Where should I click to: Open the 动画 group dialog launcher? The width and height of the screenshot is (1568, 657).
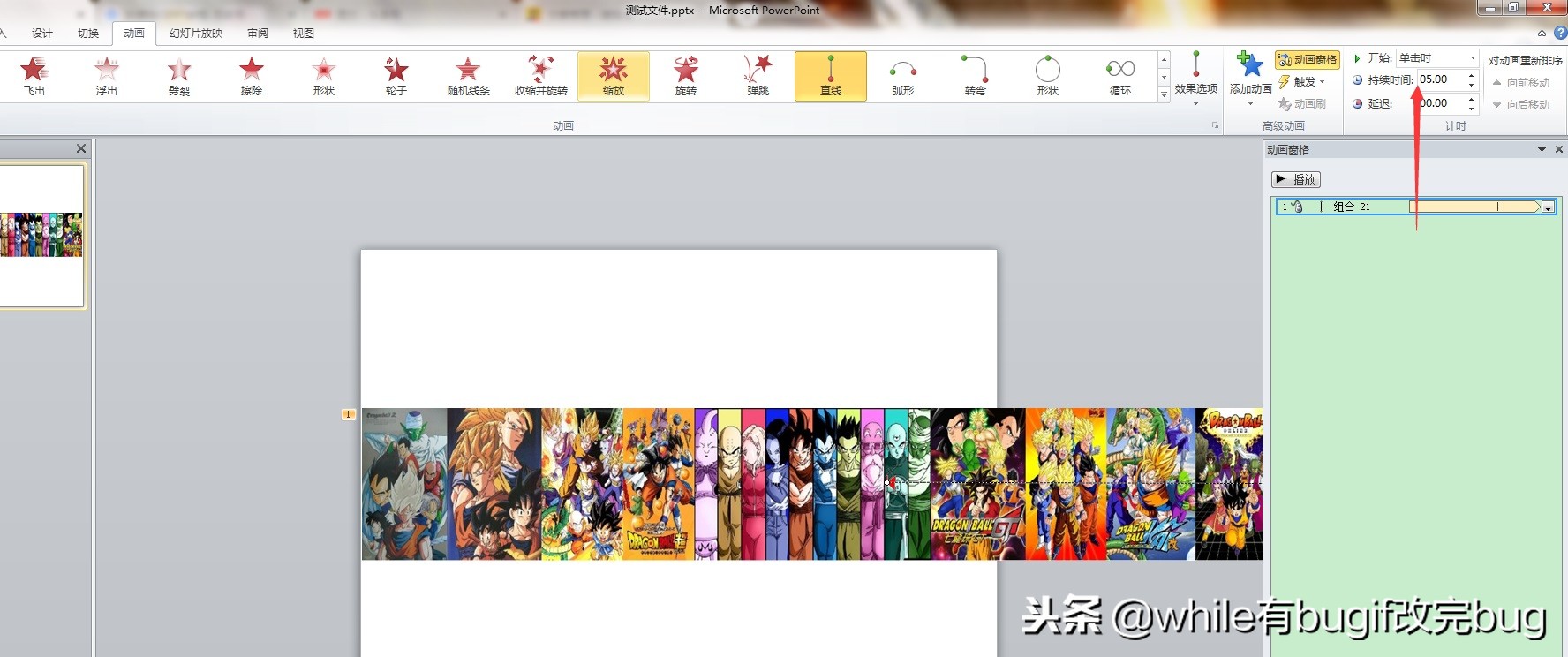coord(1215,125)
